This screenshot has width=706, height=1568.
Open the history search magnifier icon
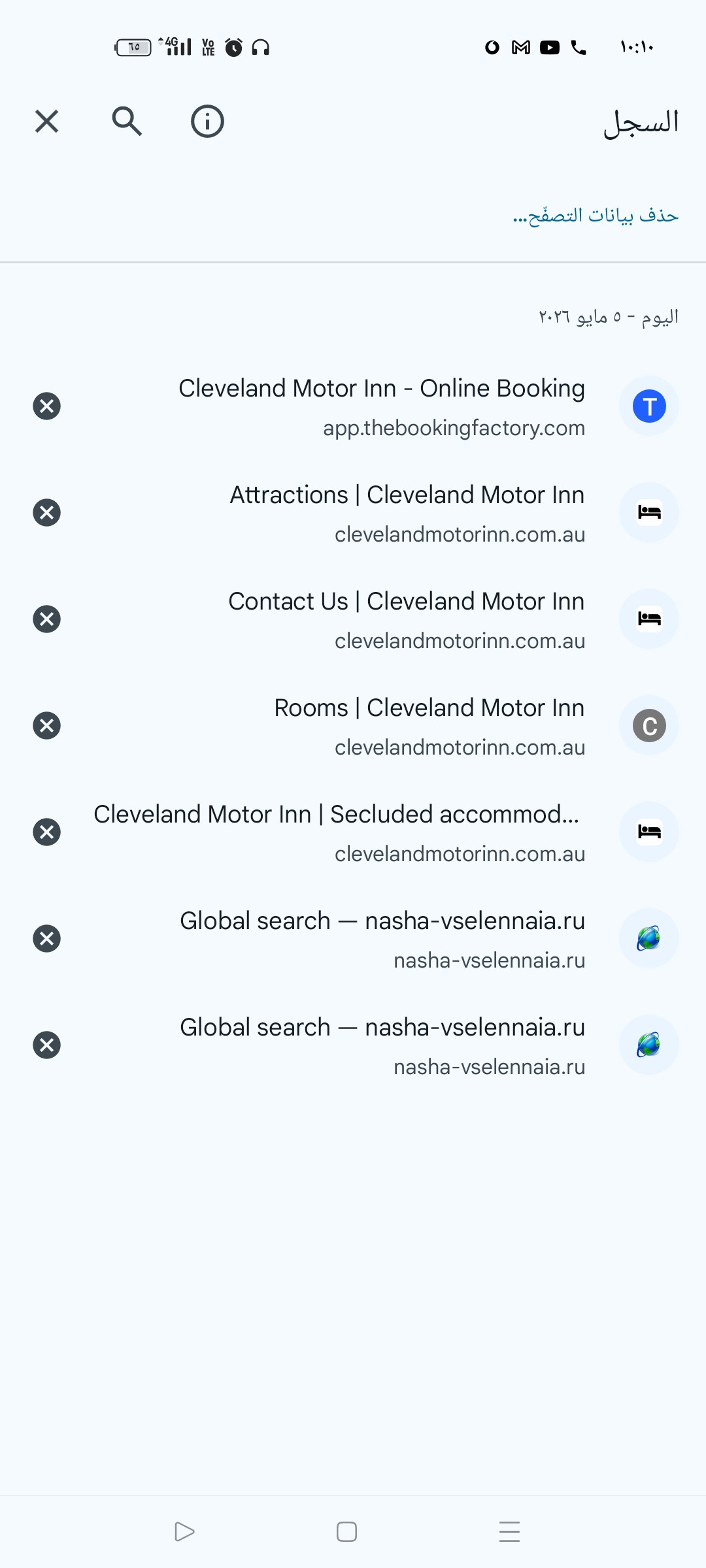click(127, 122)
